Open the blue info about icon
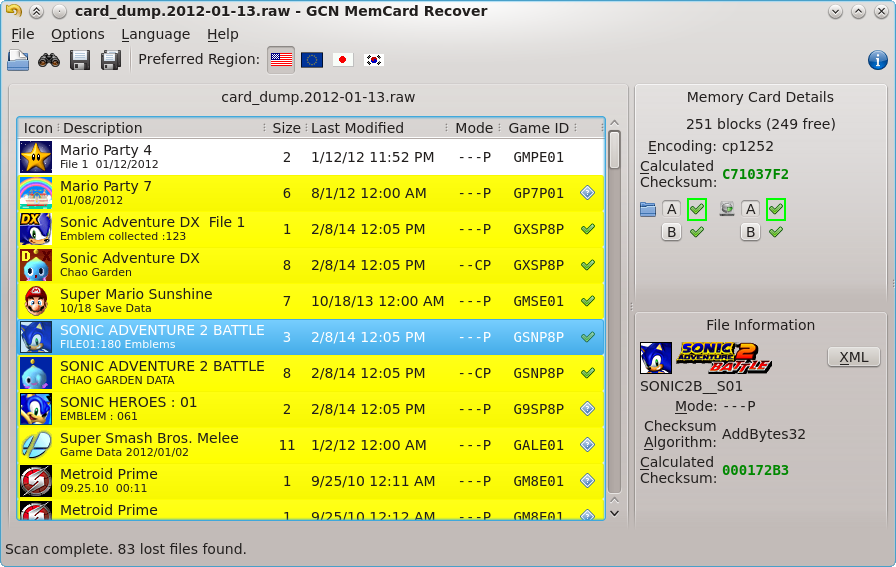This screenshot has height=567, width=896. point(877,60)
